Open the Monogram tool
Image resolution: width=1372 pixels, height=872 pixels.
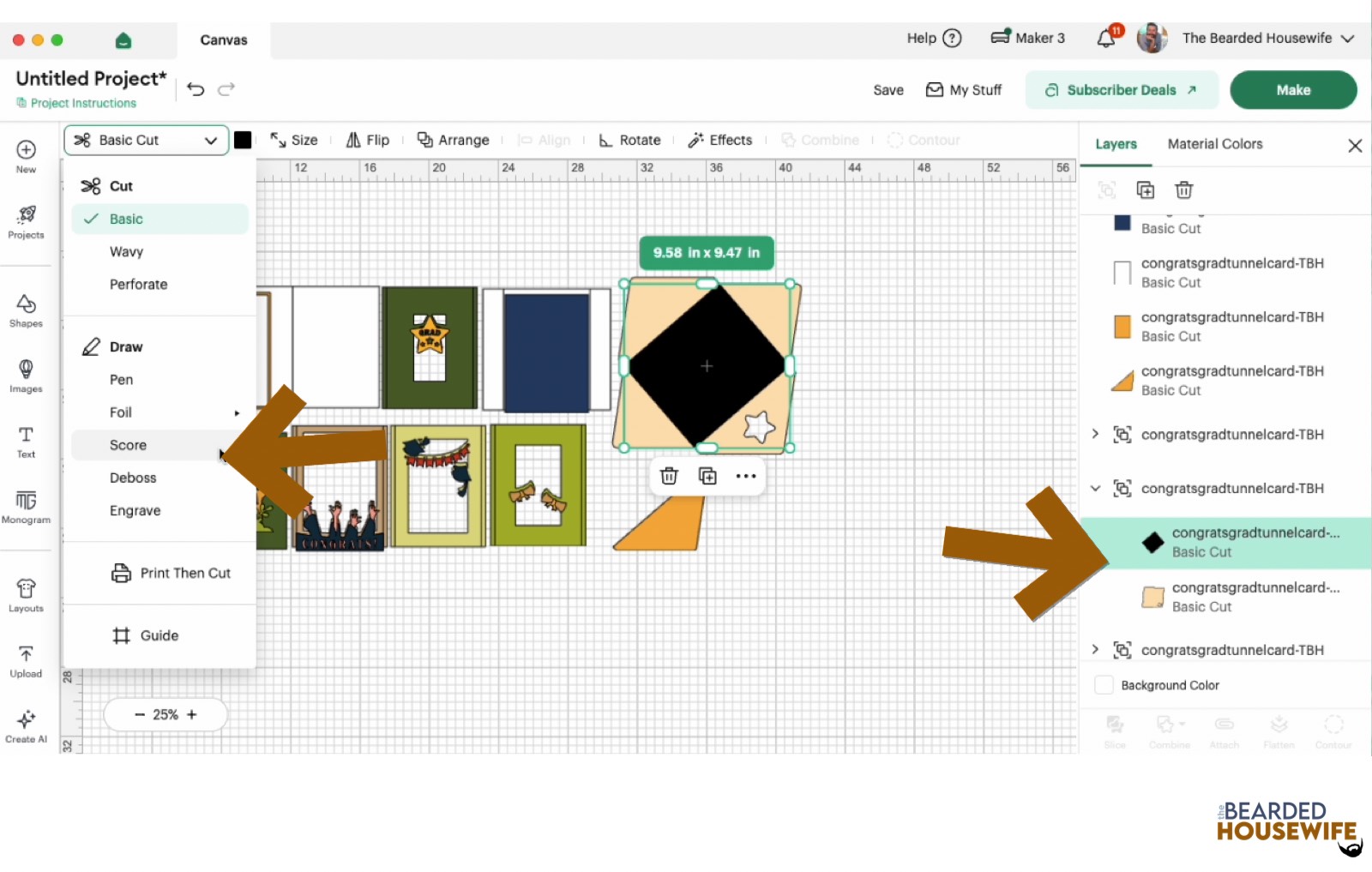26,507
